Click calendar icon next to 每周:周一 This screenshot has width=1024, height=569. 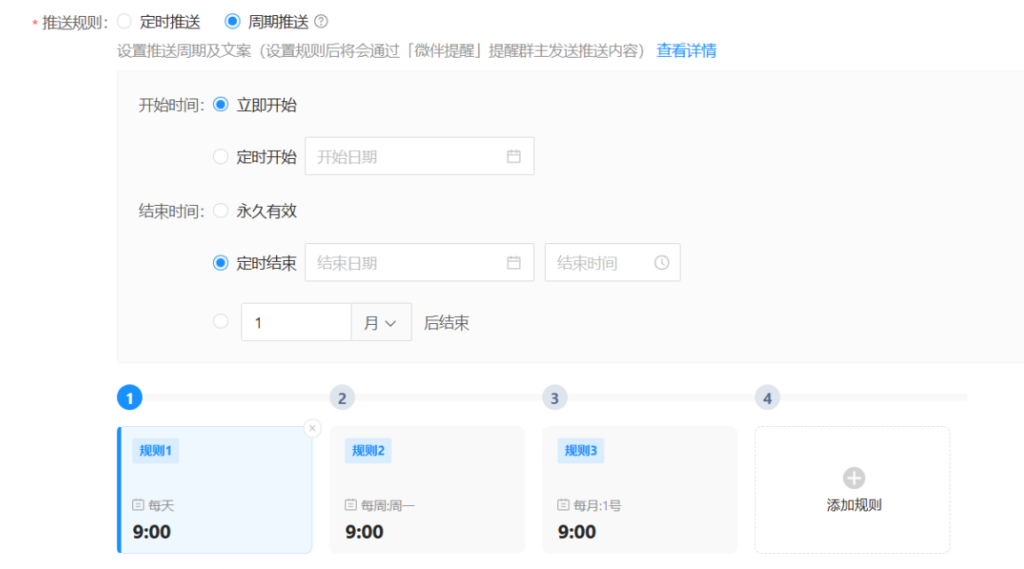(x=351, y=505)
